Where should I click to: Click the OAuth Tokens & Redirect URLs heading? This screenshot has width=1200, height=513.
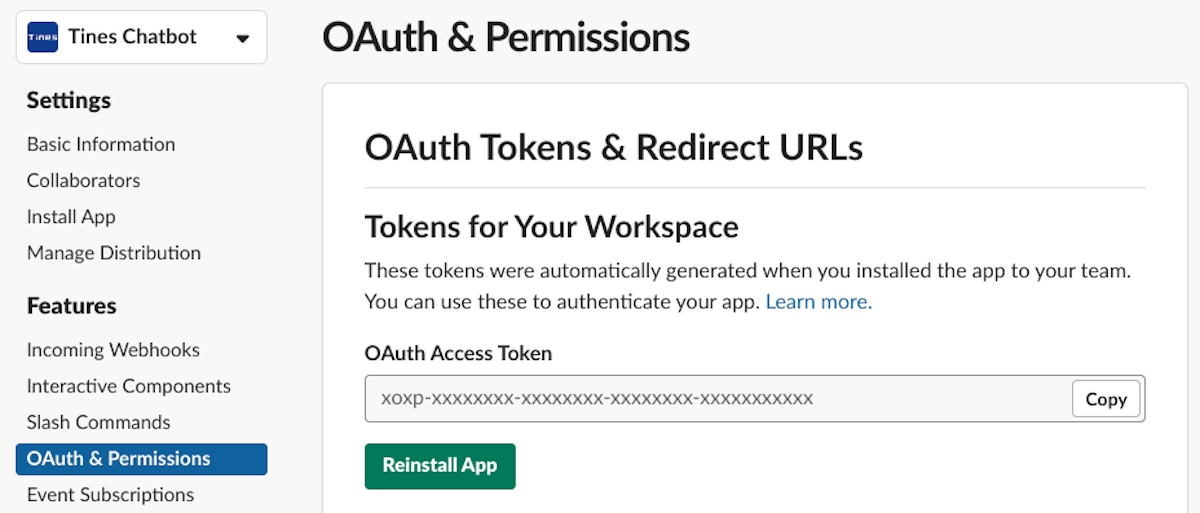click(613, 147)
